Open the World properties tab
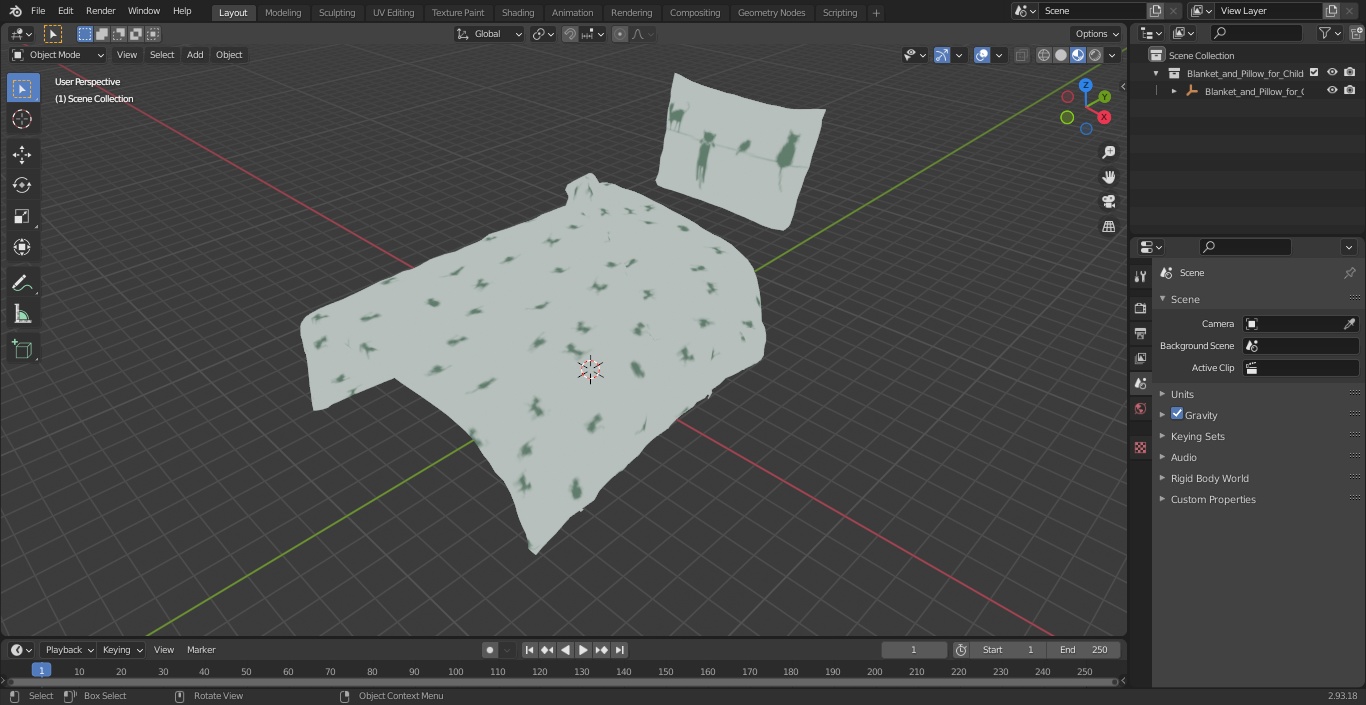 tap(1140, 409)
